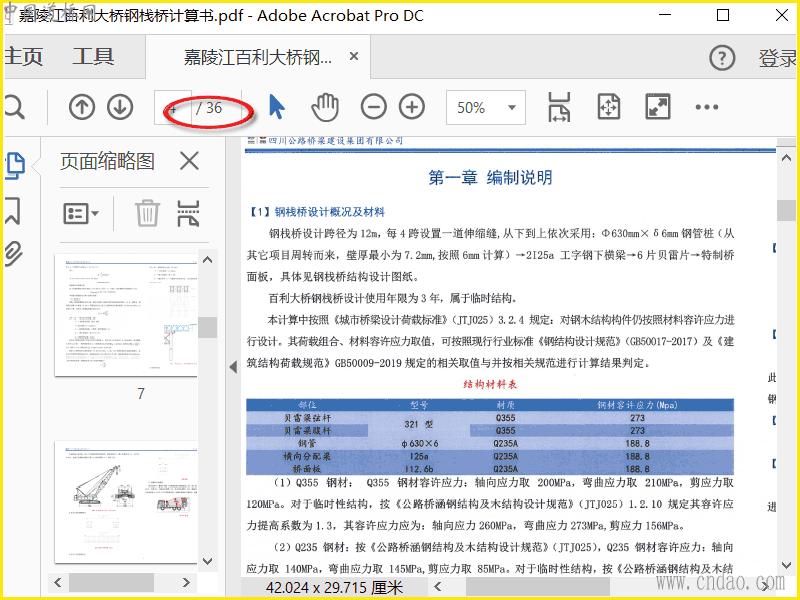Click the 页面缩略图 panel title
The width and height of the screenshot is (800, 600).
(107, 161)
